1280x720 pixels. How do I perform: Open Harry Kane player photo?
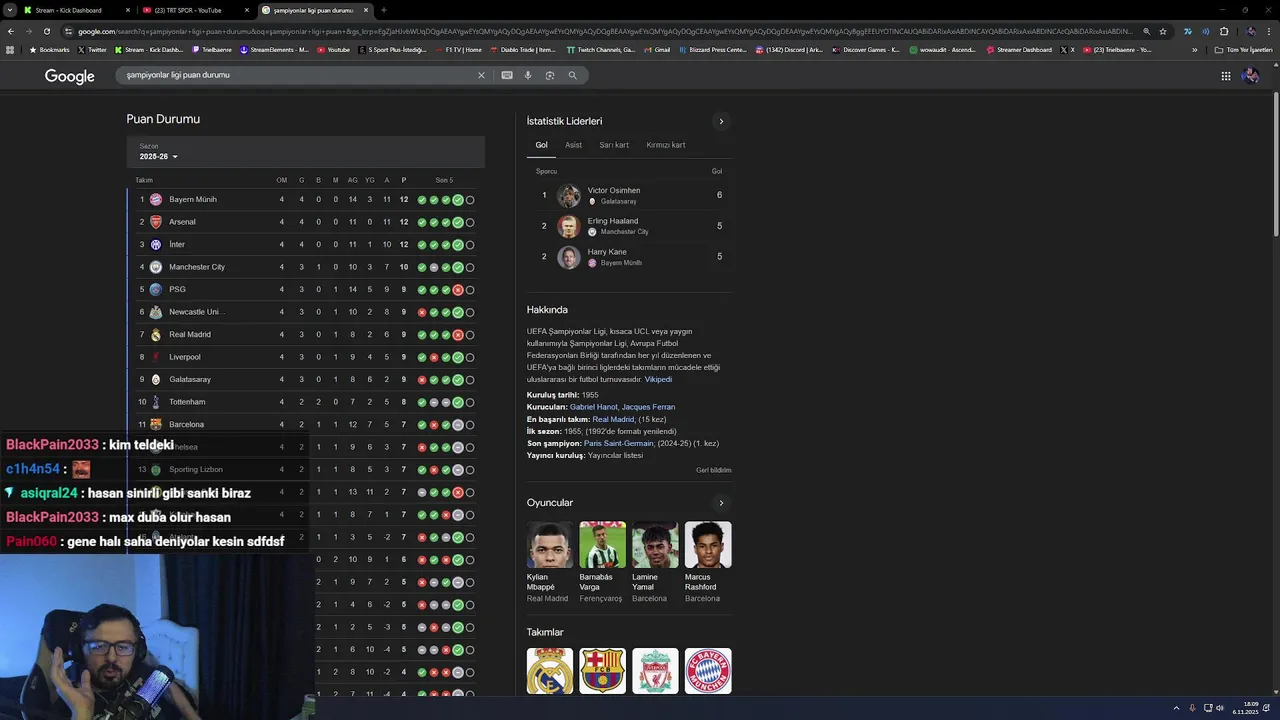(569, 257)
